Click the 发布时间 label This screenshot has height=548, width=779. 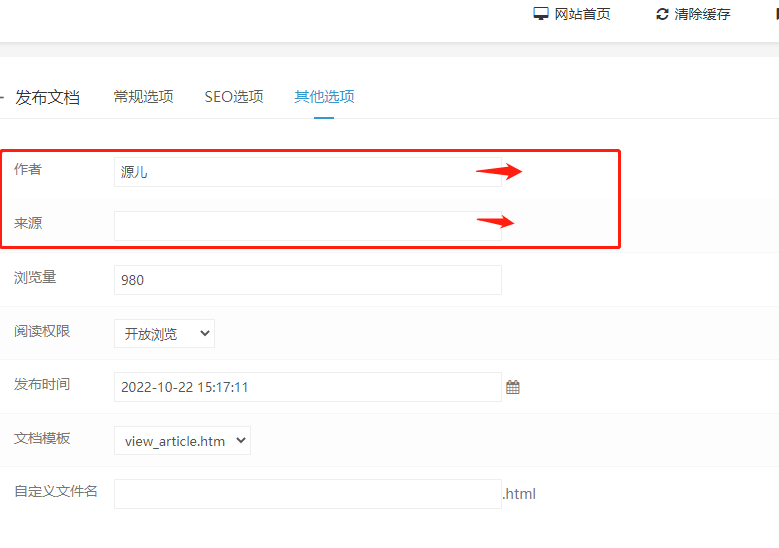42,384
